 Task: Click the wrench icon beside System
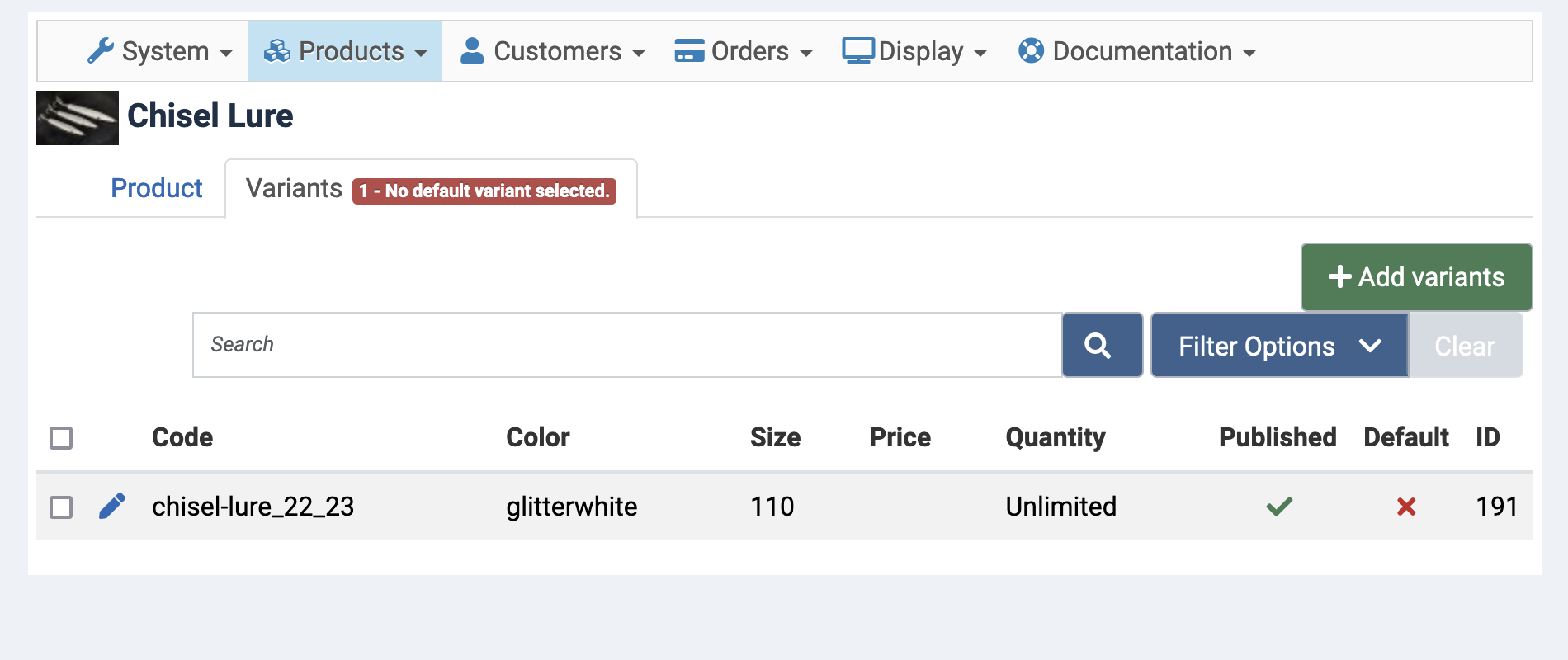pyautogui.click(x=101, y=51)
